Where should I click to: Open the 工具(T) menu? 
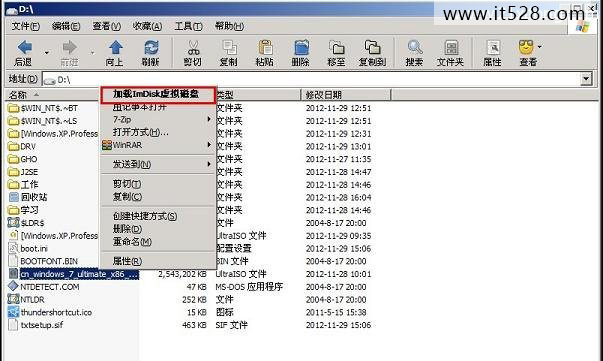(x=188, y=26)
